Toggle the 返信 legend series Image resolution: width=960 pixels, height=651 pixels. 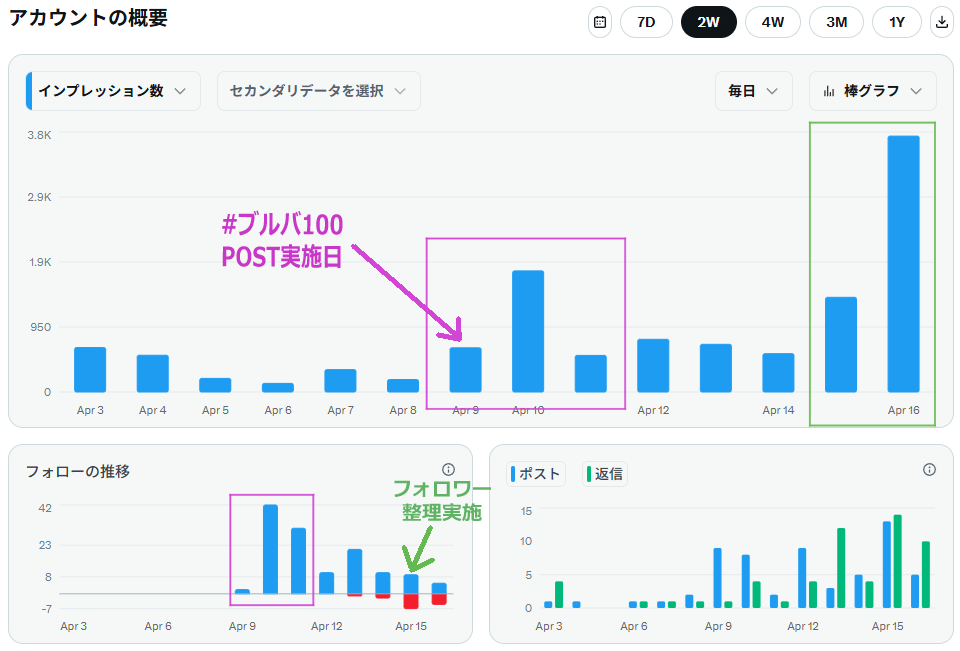[x=605, y=474]
